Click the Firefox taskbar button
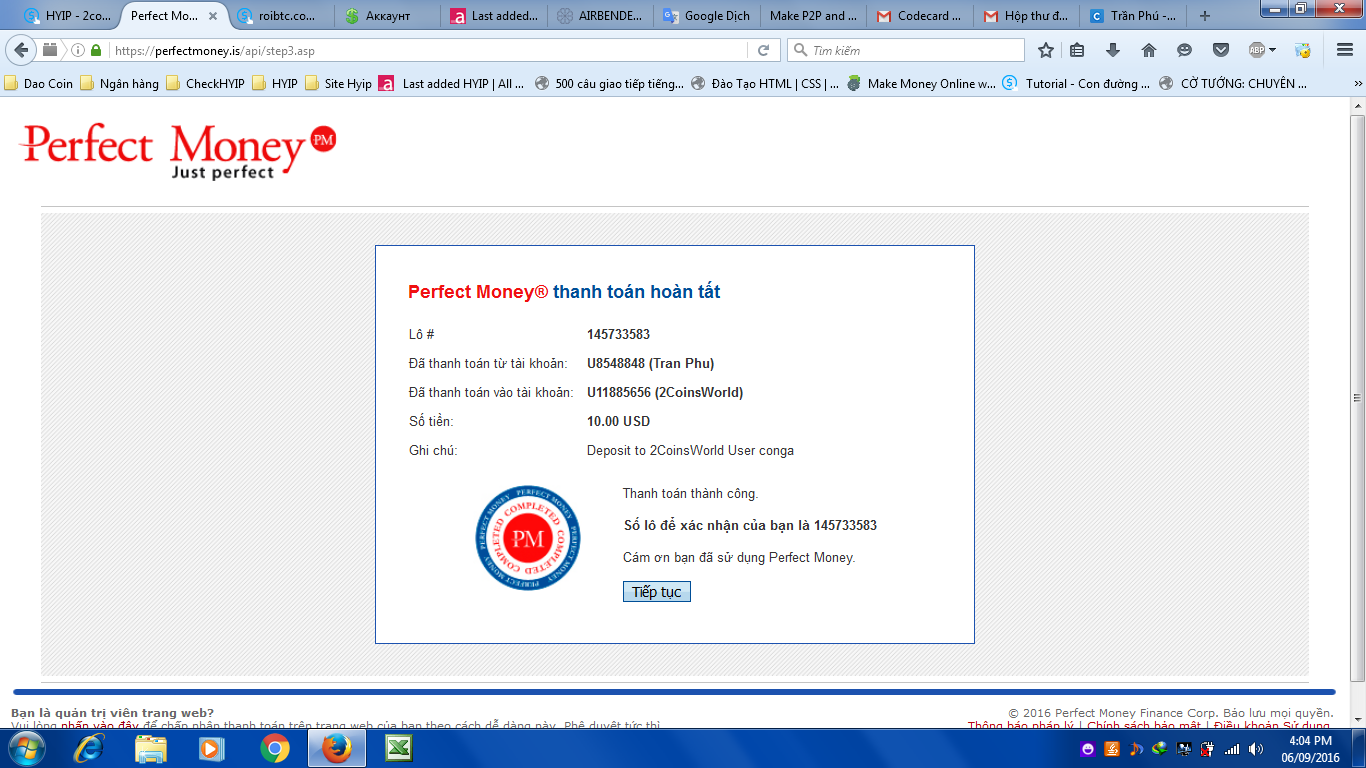This screenshot has height=768, width=1366. coord(336,748)
